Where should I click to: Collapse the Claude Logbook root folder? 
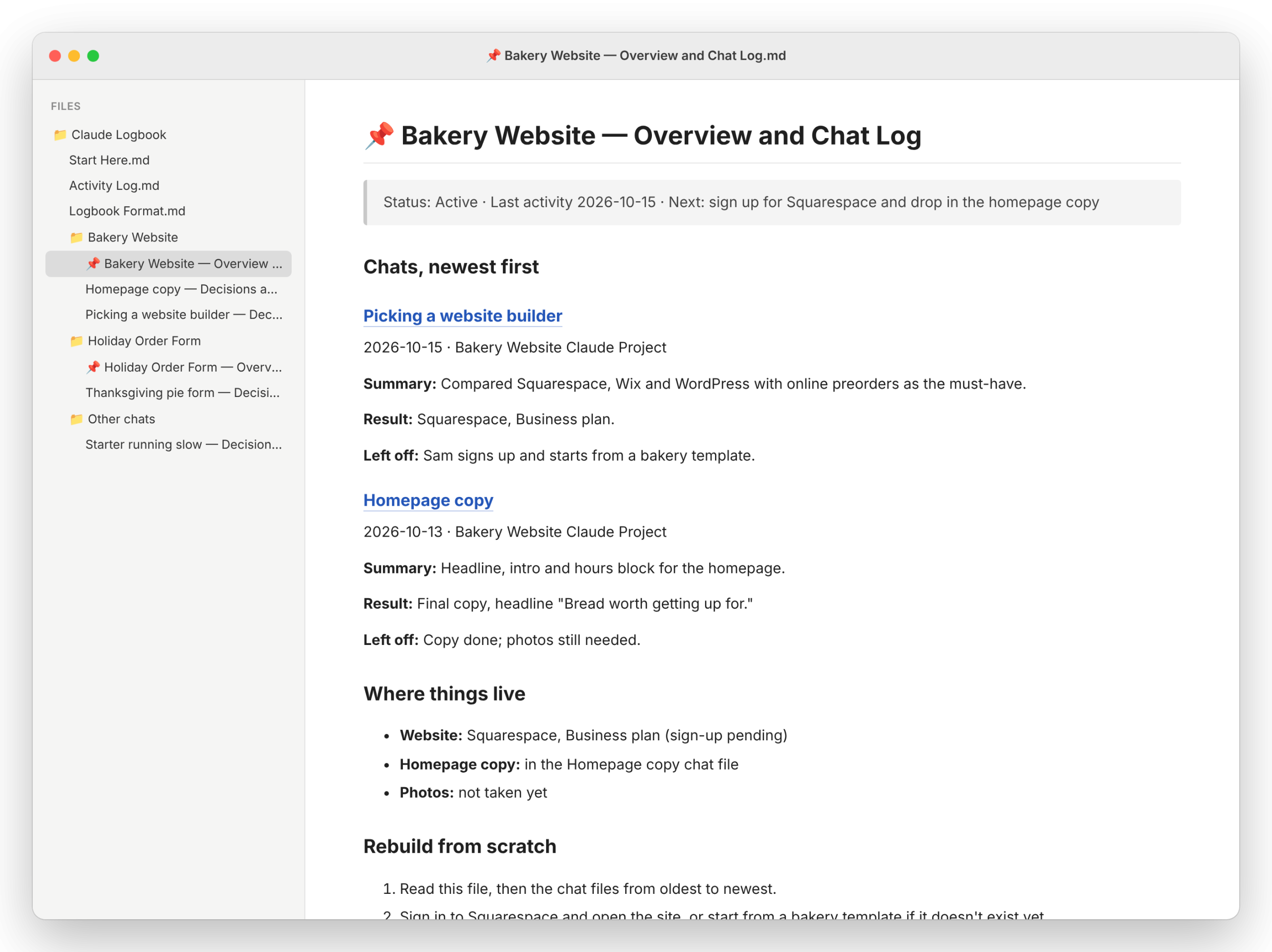click(118, 135)
